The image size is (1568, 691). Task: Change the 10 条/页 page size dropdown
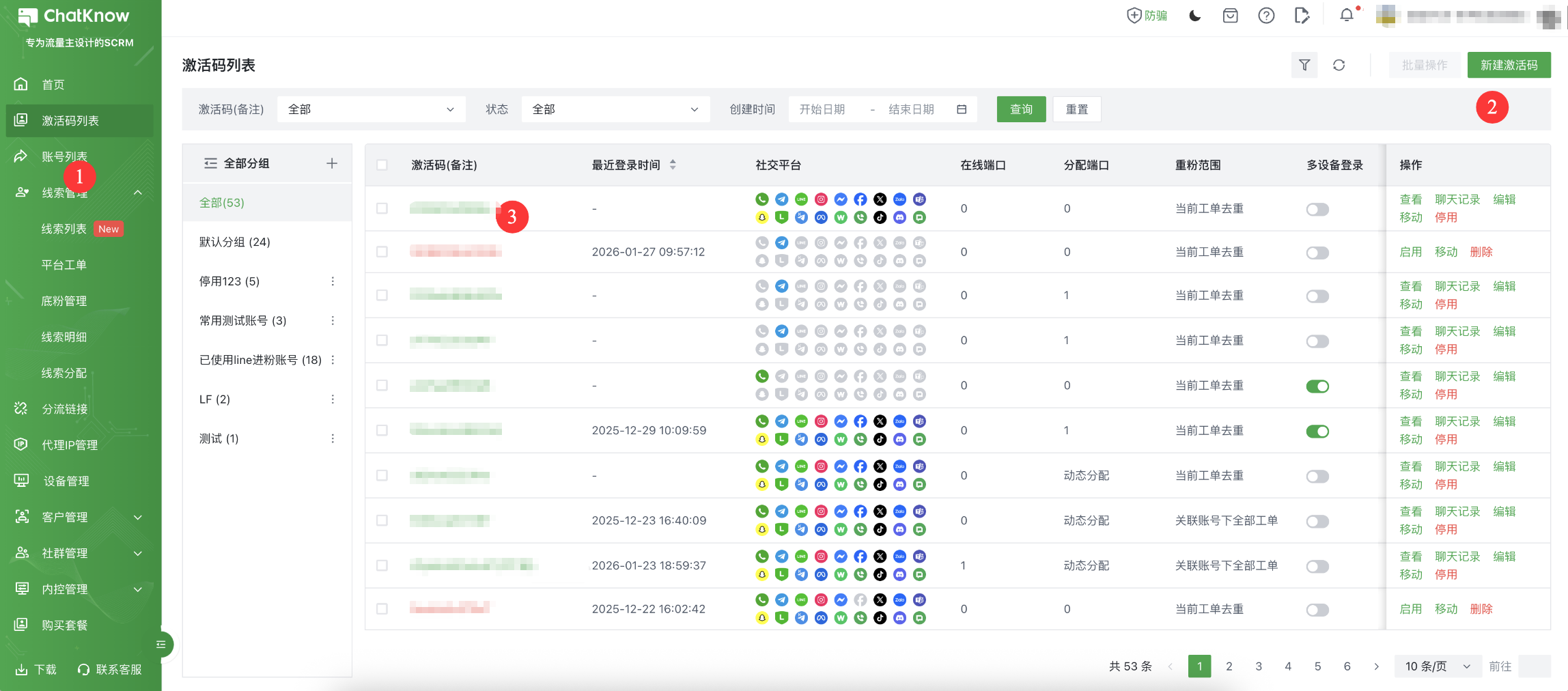click(x=1437, y=666)
